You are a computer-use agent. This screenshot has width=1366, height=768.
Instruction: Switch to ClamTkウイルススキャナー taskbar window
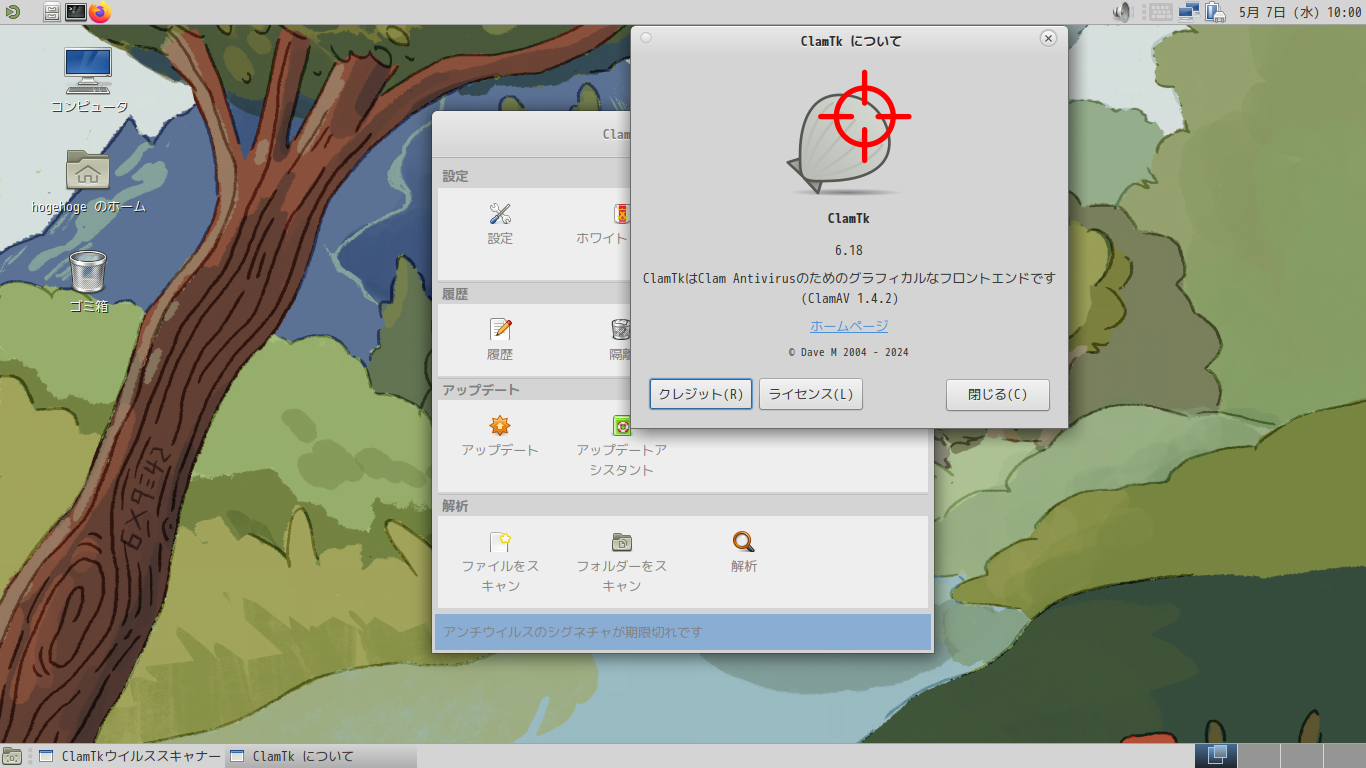pyautogui.click(x=130, y=756)
